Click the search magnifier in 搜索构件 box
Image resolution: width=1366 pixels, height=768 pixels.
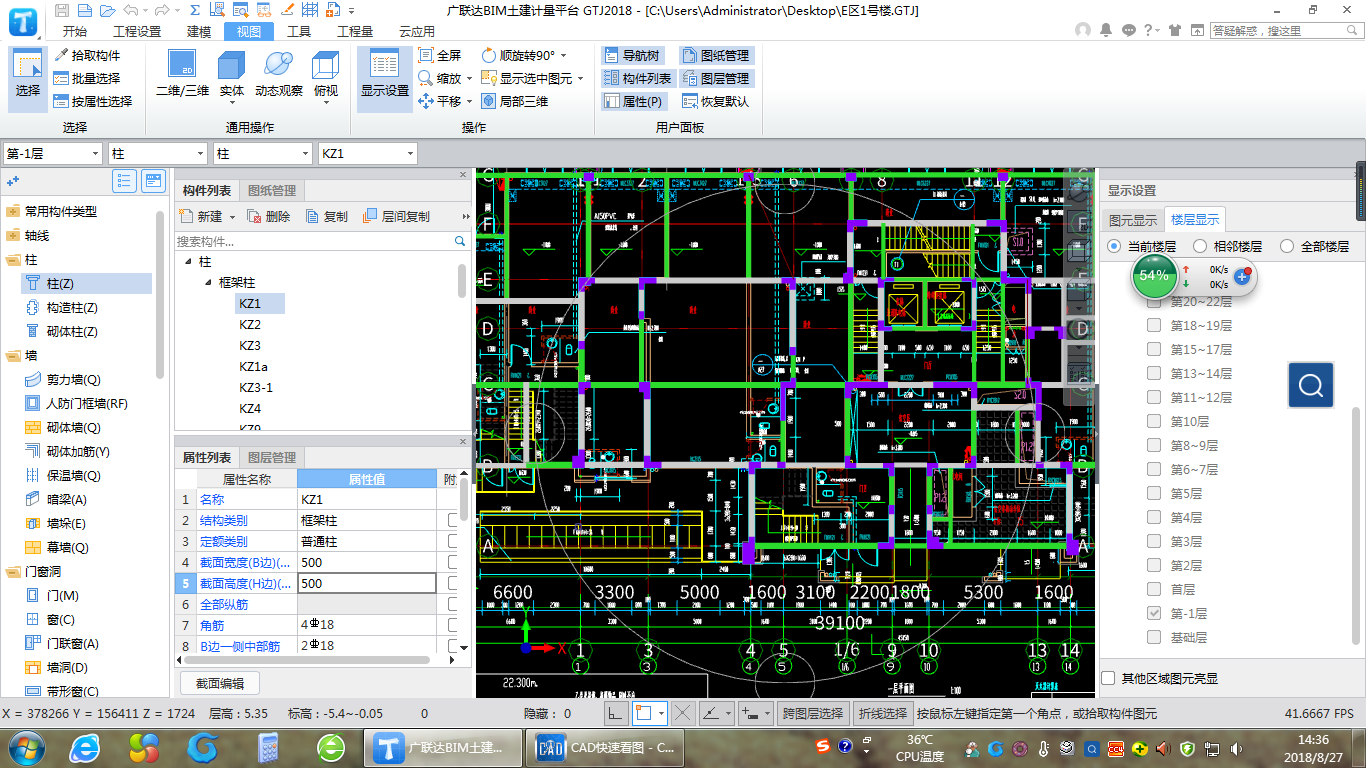460,241
